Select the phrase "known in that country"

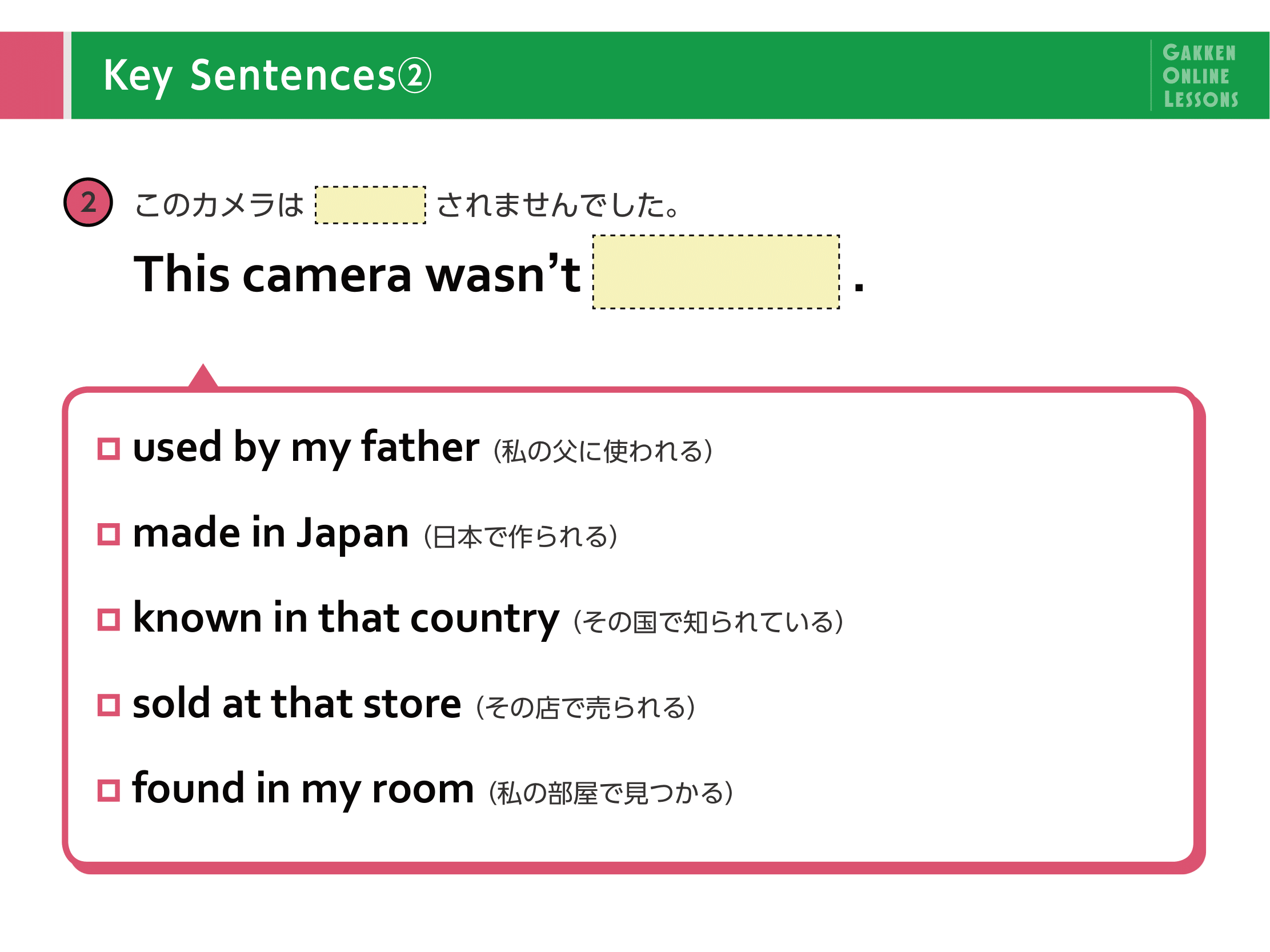(346, 619)
